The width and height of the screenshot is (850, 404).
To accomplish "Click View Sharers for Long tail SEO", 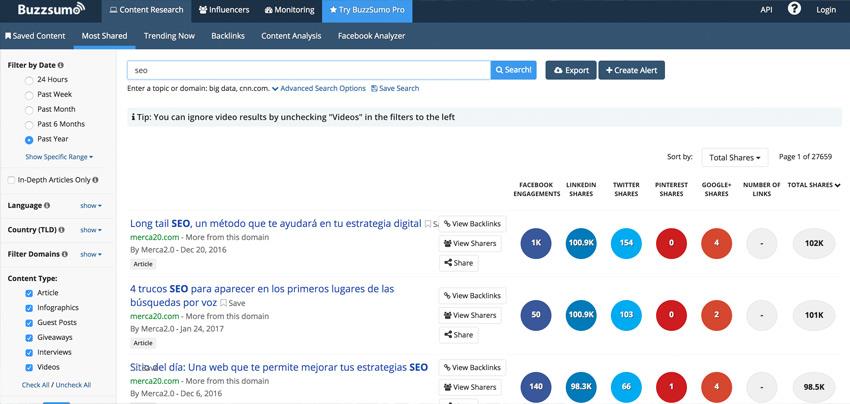I will [x=470, y=243].
